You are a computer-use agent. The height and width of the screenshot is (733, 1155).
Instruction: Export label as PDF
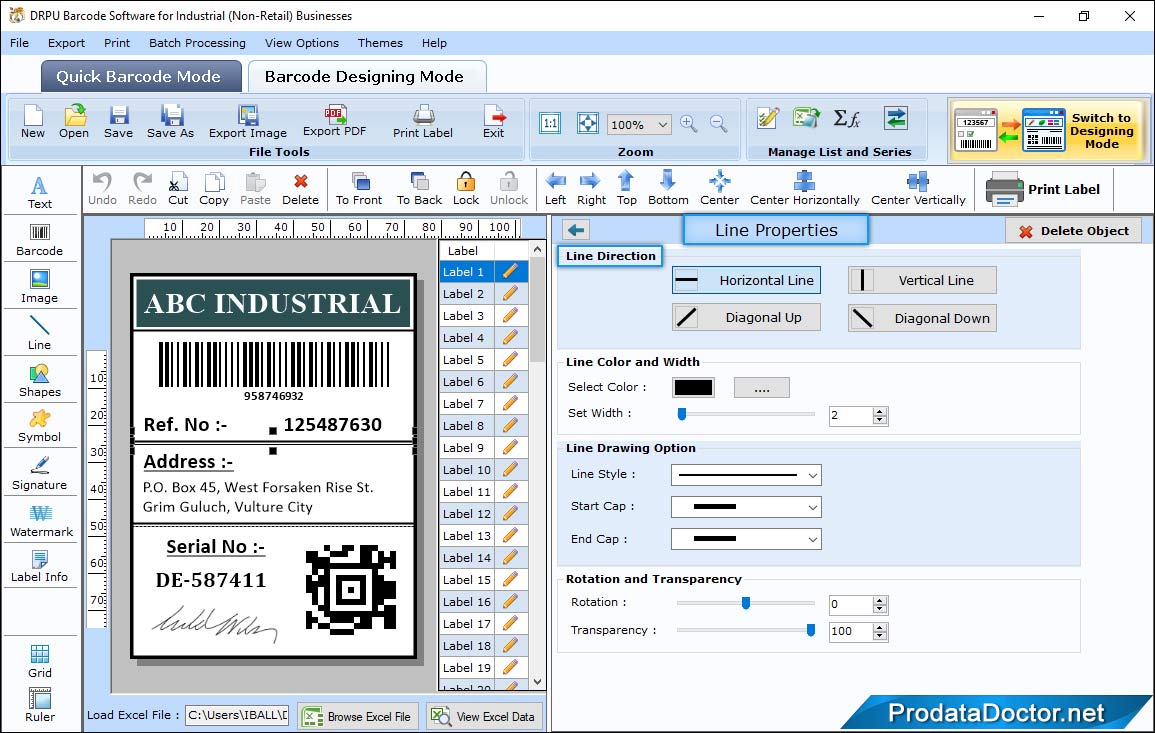click(335, 122)
